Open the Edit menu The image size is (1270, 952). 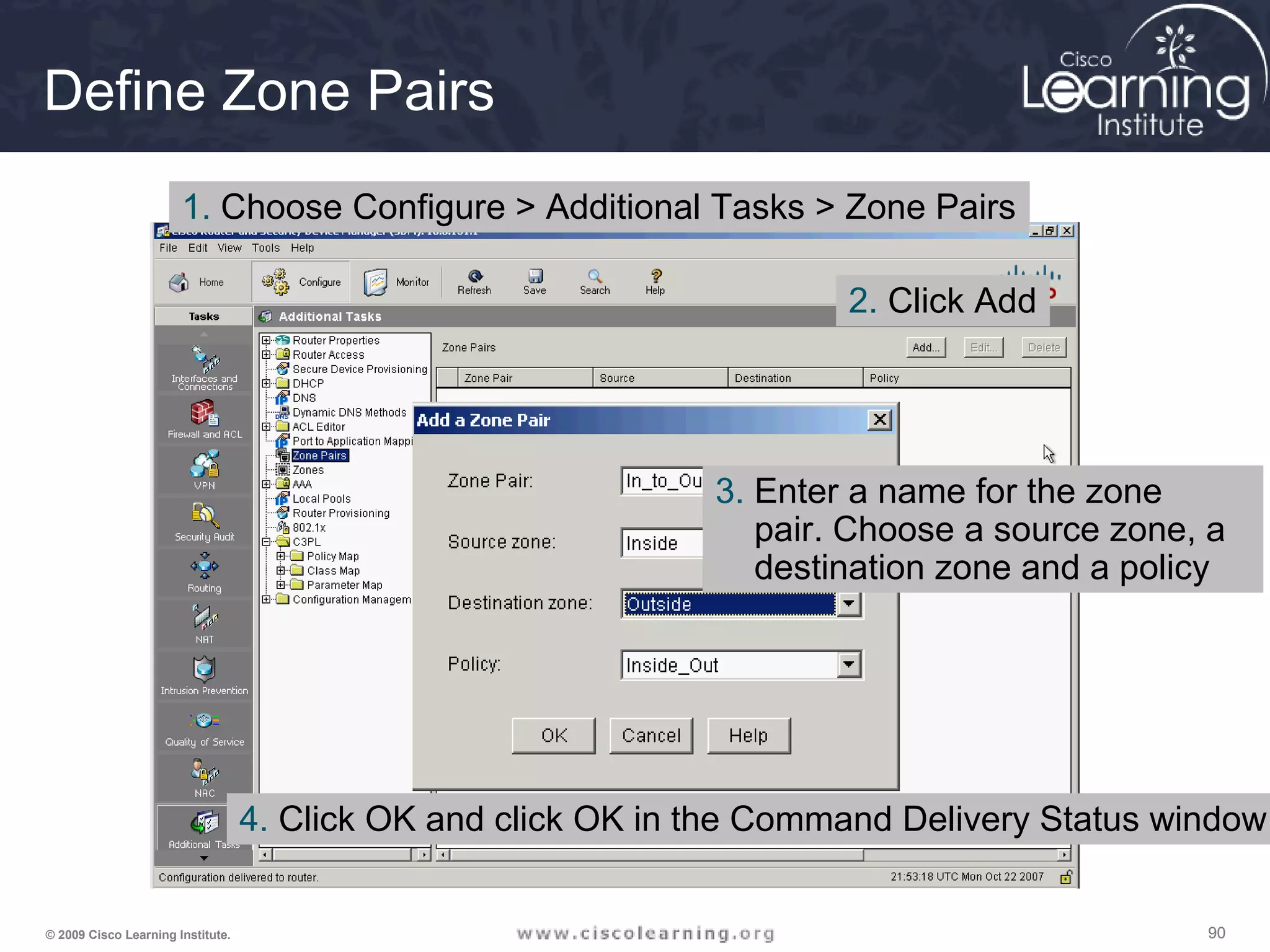[198, 248]
